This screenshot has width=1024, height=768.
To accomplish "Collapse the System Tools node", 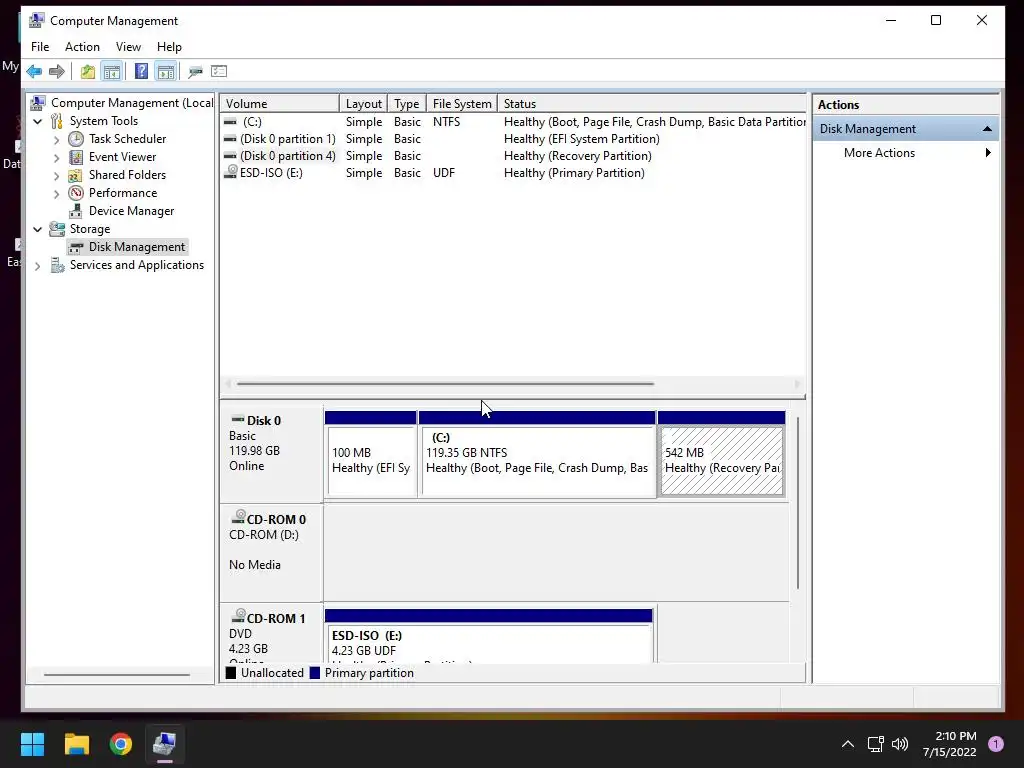I will (38, 121).
